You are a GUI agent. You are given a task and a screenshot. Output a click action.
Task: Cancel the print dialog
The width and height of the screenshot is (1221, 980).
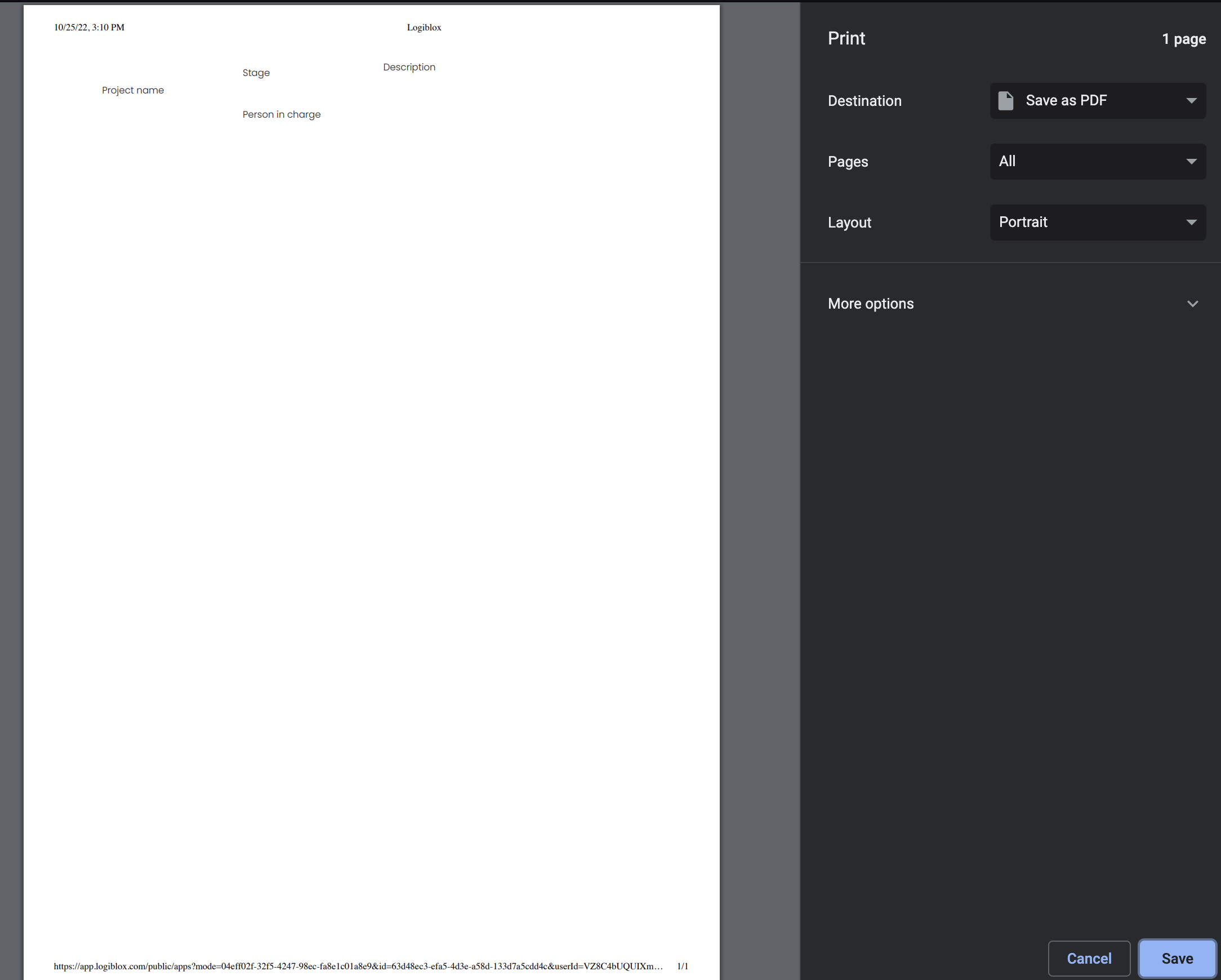tap(1089, 958)
